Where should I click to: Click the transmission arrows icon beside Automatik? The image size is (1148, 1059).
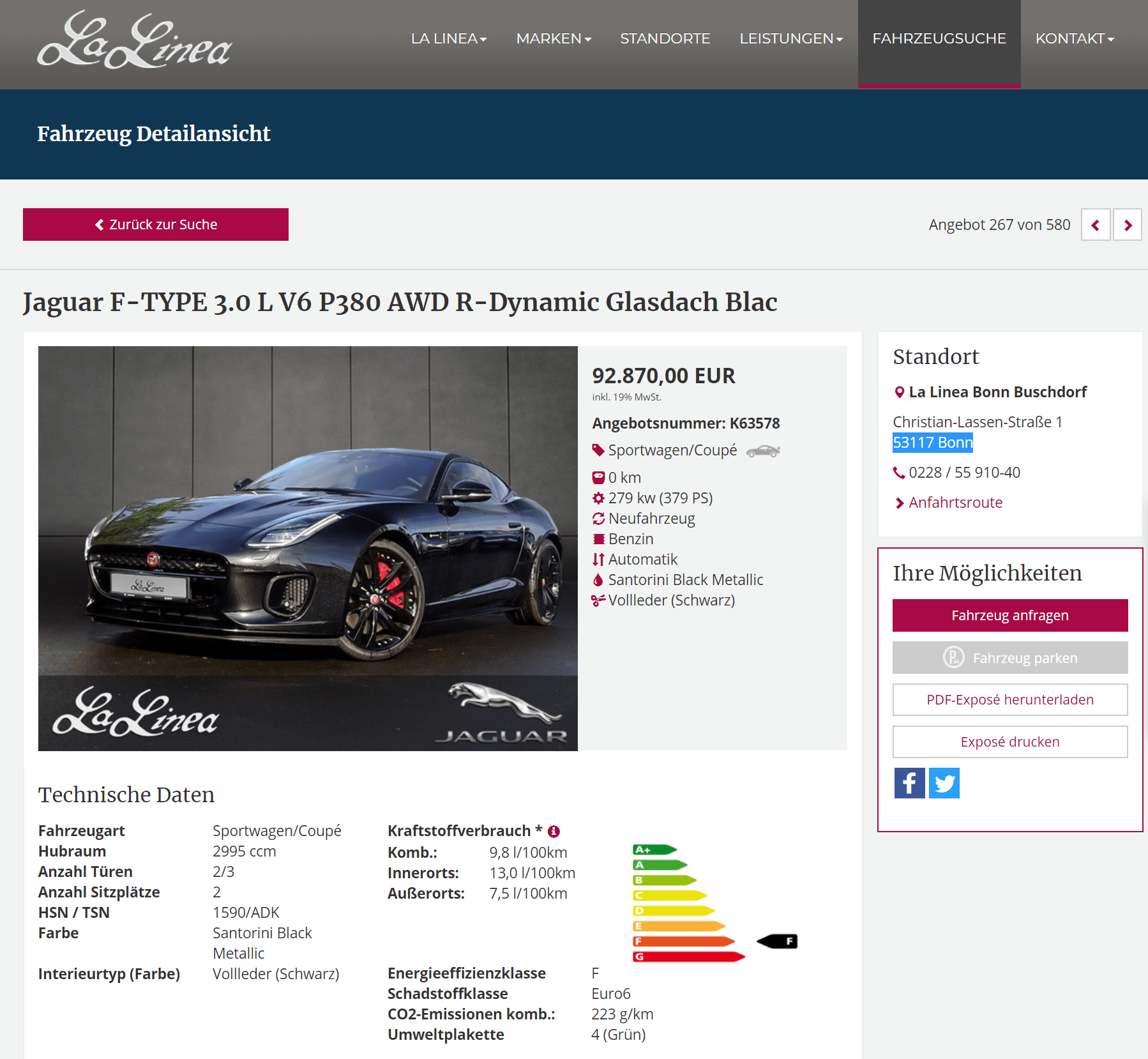coord(598,560)
